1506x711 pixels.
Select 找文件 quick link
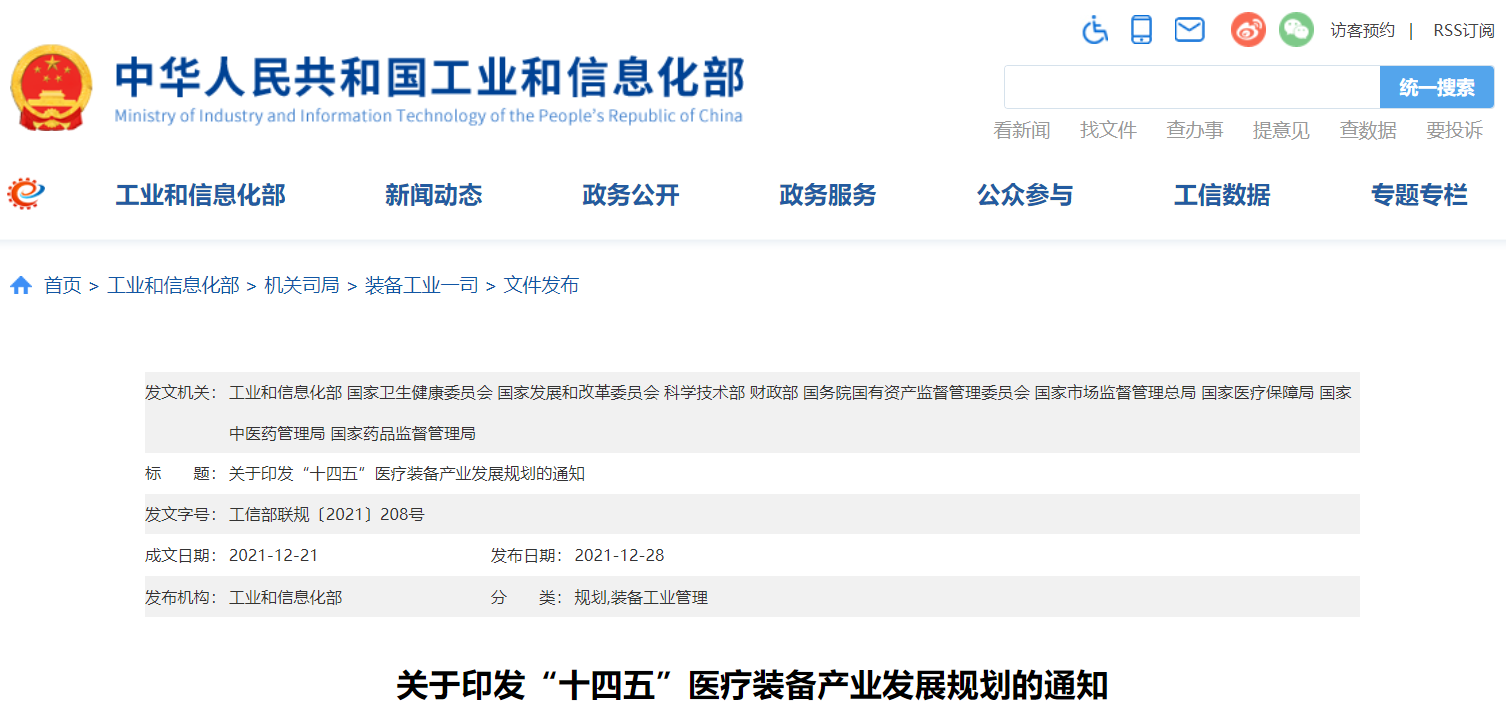tap(1108, 130)
